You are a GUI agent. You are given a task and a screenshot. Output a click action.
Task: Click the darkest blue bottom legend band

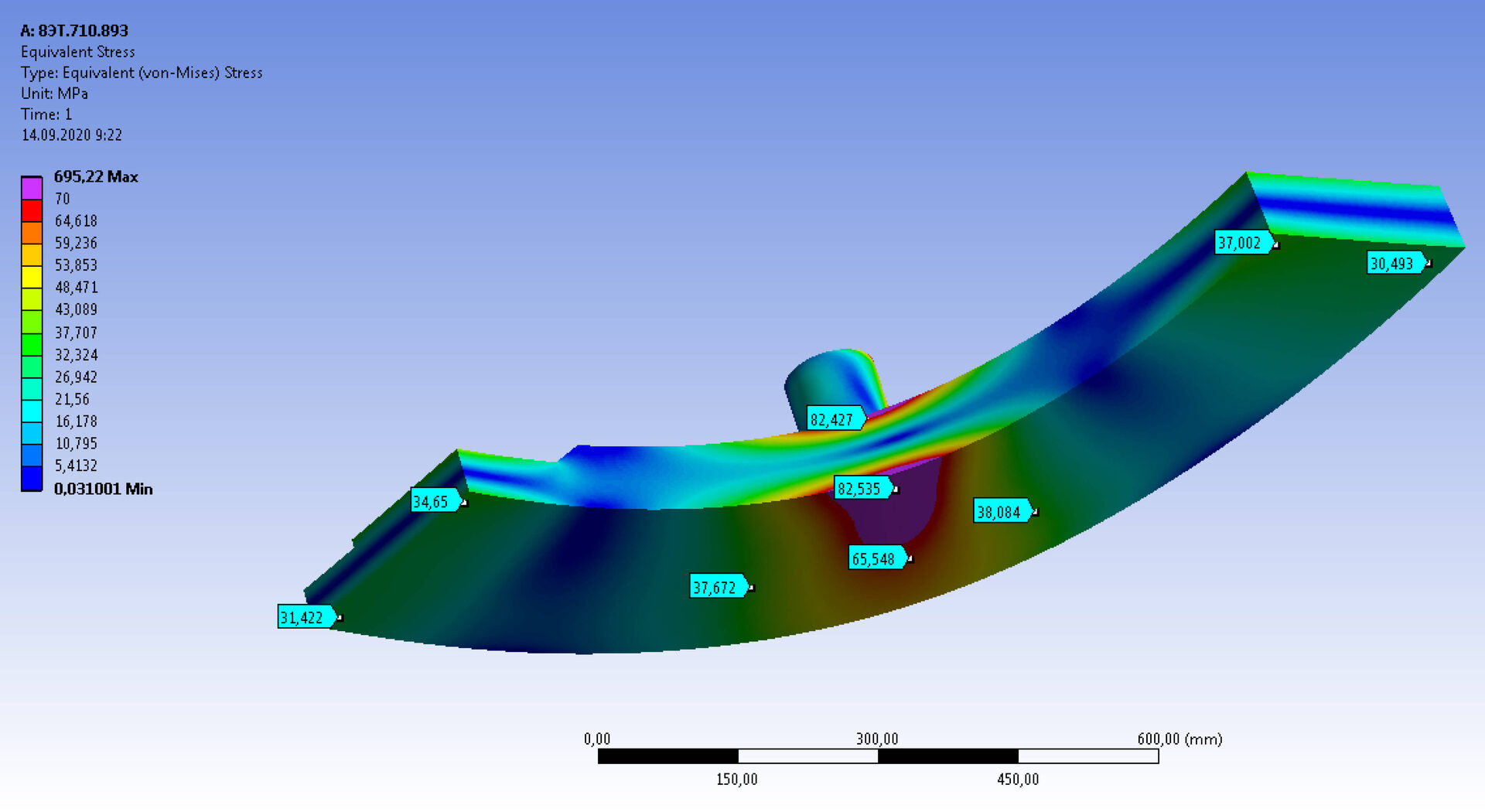[x=32, y=478]
